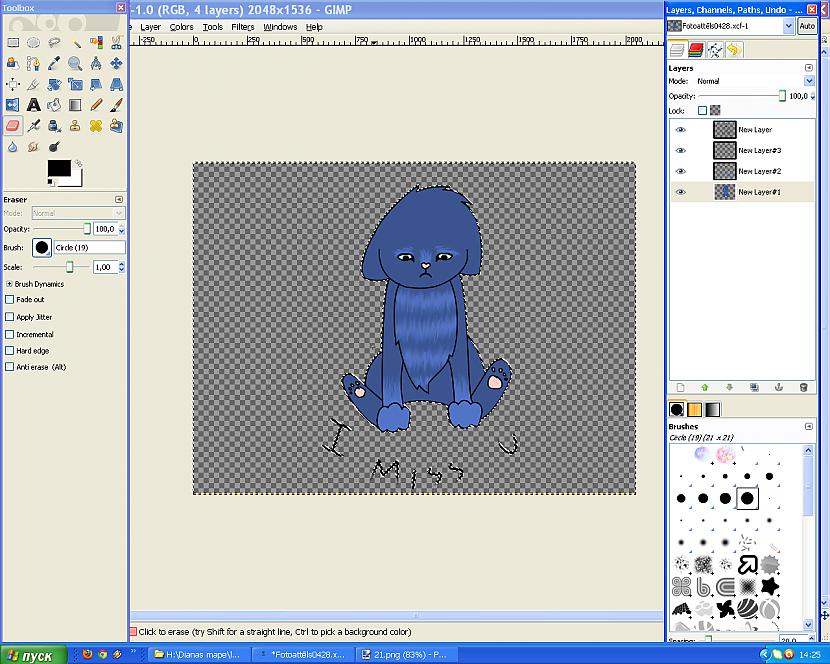This screenshot has width=830, height=664.
Task: Switch to 21.png taskbar window
Action: 405,655
